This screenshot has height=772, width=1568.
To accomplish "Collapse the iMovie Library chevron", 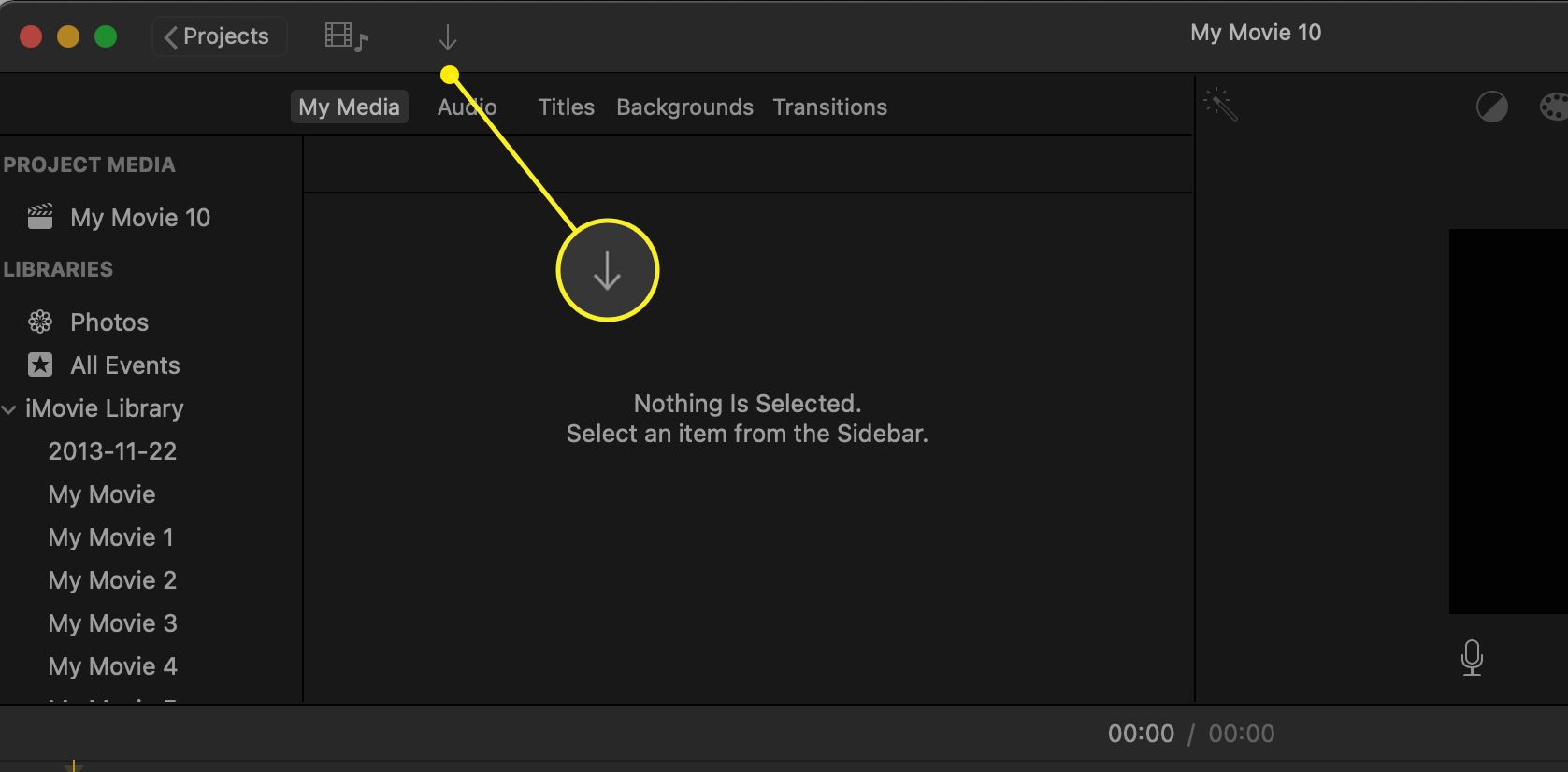I will pyautogui.click(x=9, y=409).
